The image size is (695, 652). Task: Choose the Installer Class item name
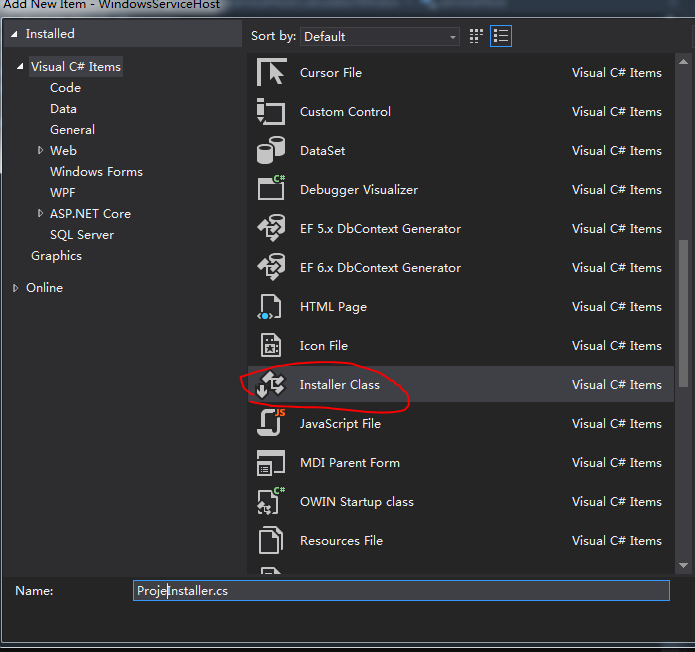point(340,385)
